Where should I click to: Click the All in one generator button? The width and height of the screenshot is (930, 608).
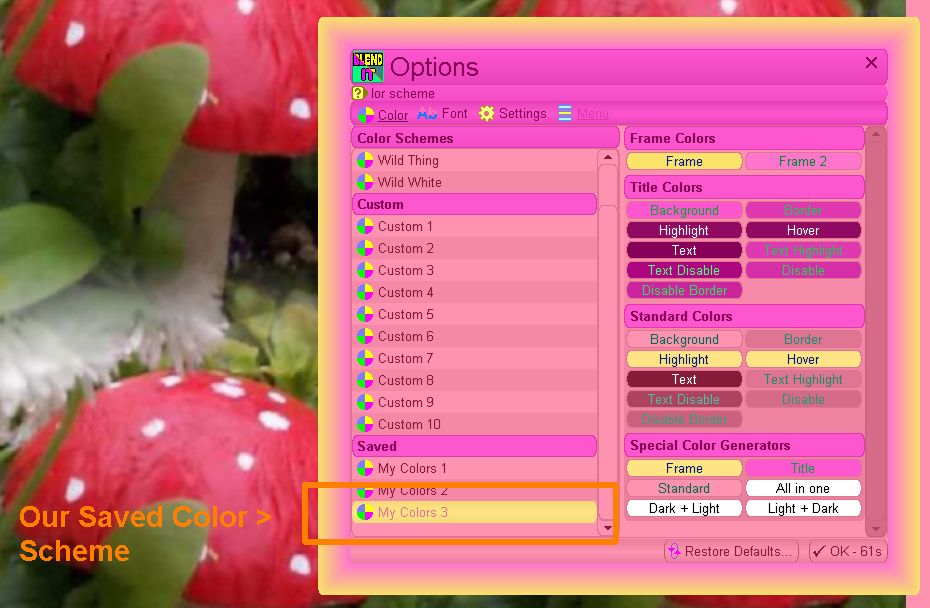(x=803, y=488)
